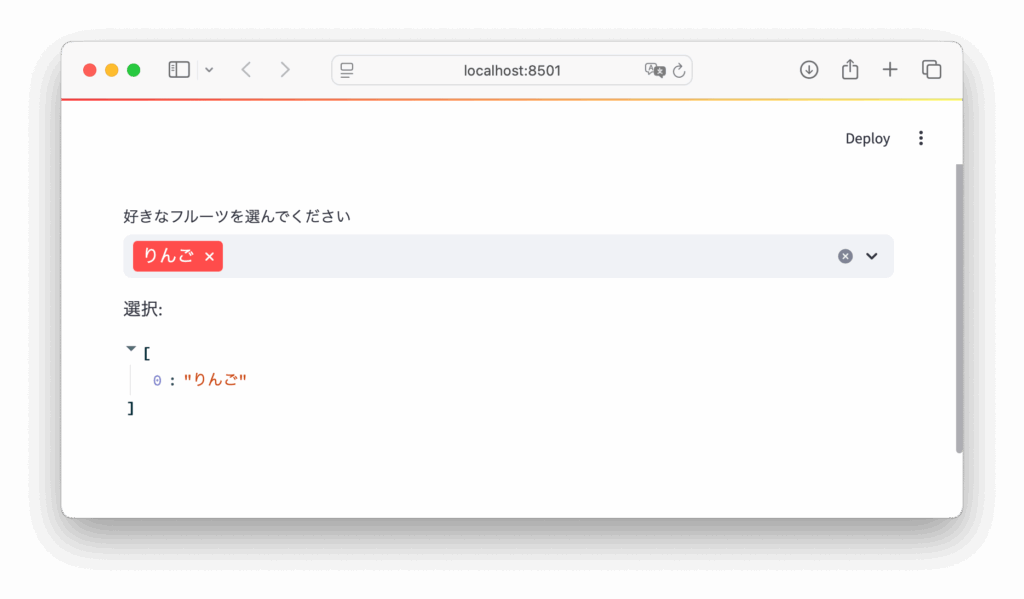
Task: Open a new tab with the plus icon
Action: pyautogui.click(x=890, y=70)
